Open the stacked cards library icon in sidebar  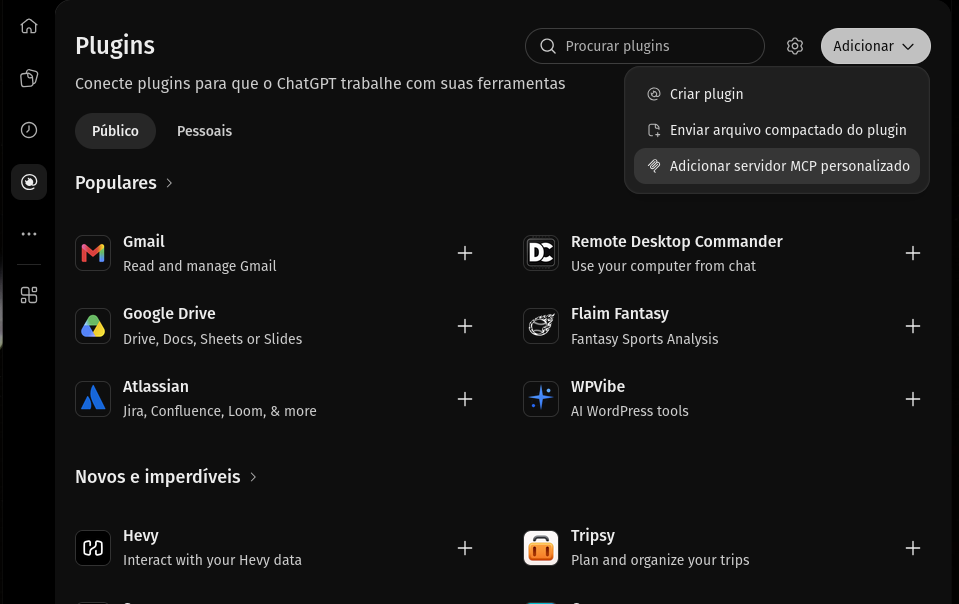click(29, 78)
